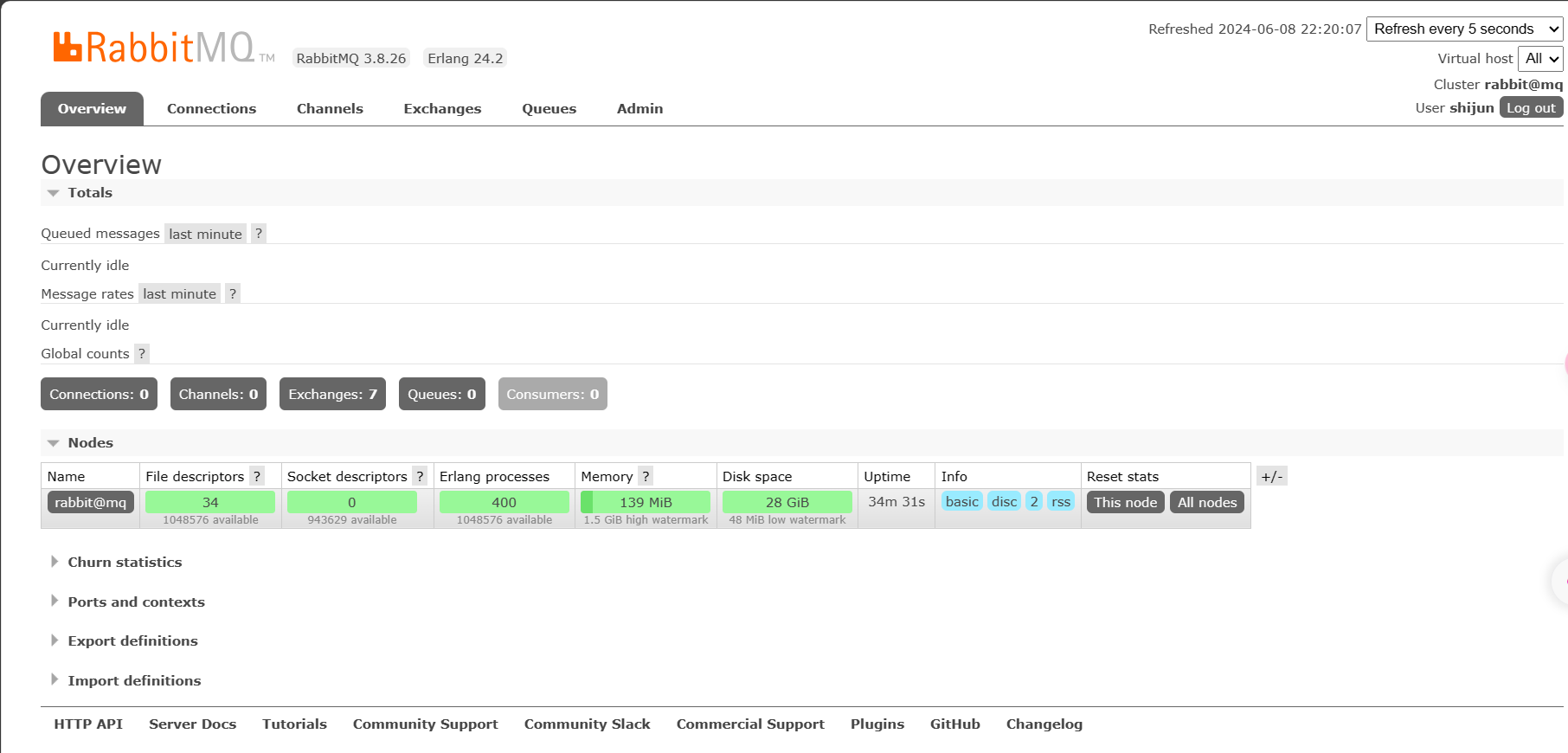The height and width of the screenshot is (753, 1568).
Task: Open the Changelog link
Action: (x=1044, y=724)
